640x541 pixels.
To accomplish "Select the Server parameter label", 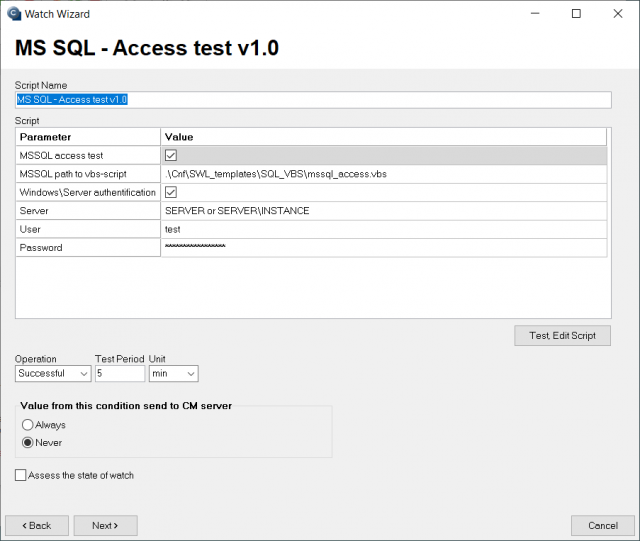I will pyautogui.click(x=88, y=211).
